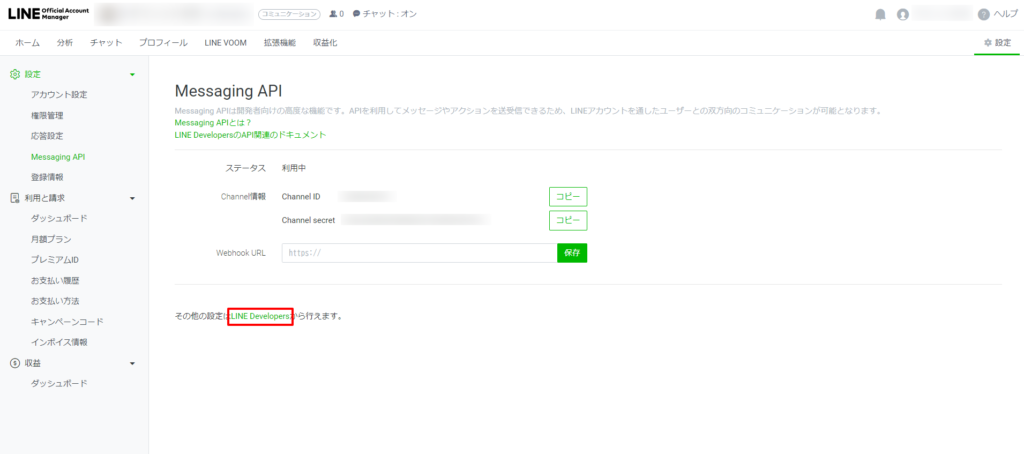Go to the プロフィール tab
This screenshot has width=1024, height=454.
(x=163, y=42)
